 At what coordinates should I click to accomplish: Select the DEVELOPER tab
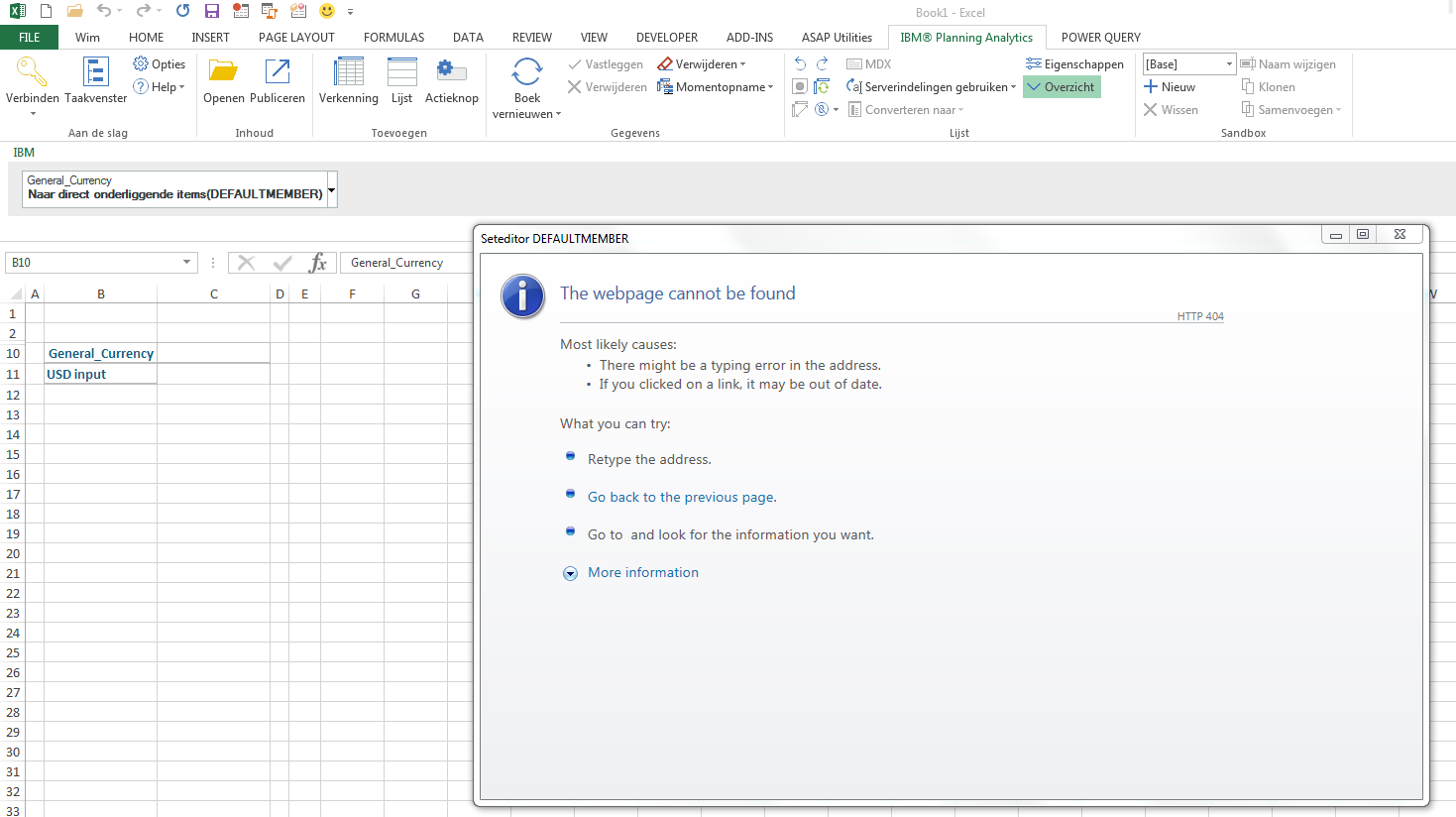tap(667, 38)
